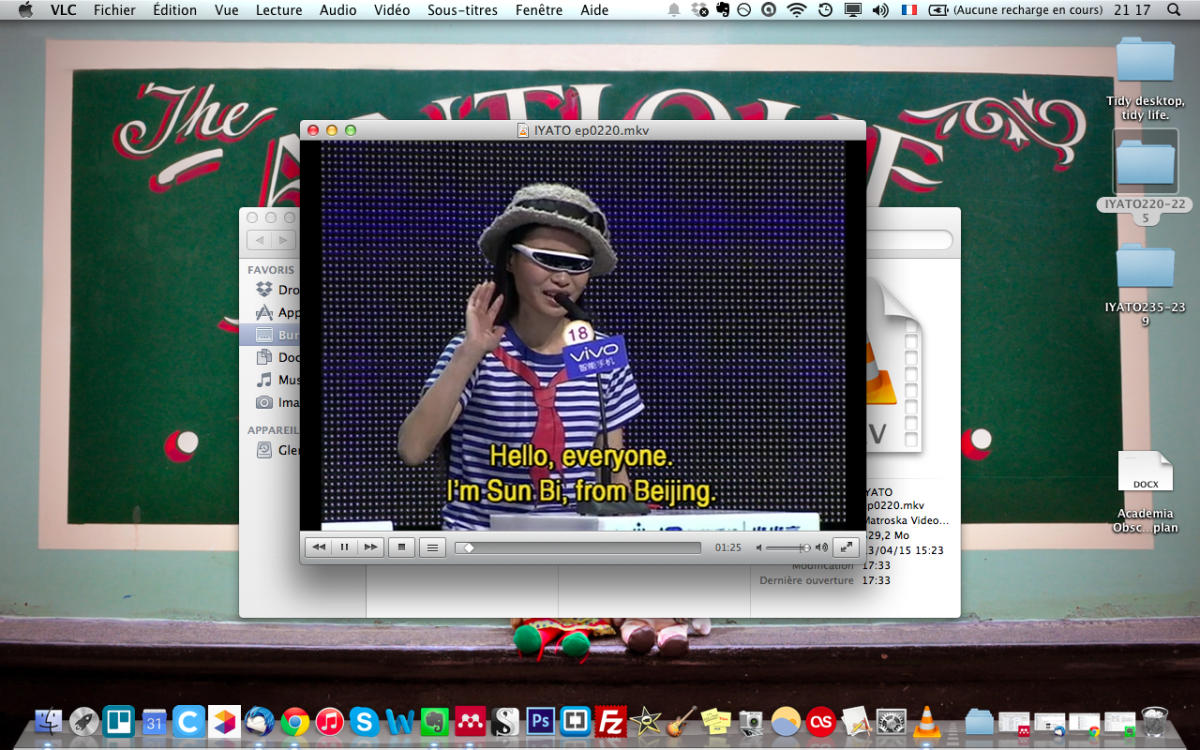The image size is (1200, 750).
Task: Launch FileZilla from the dock
Action: coord(610,720)
